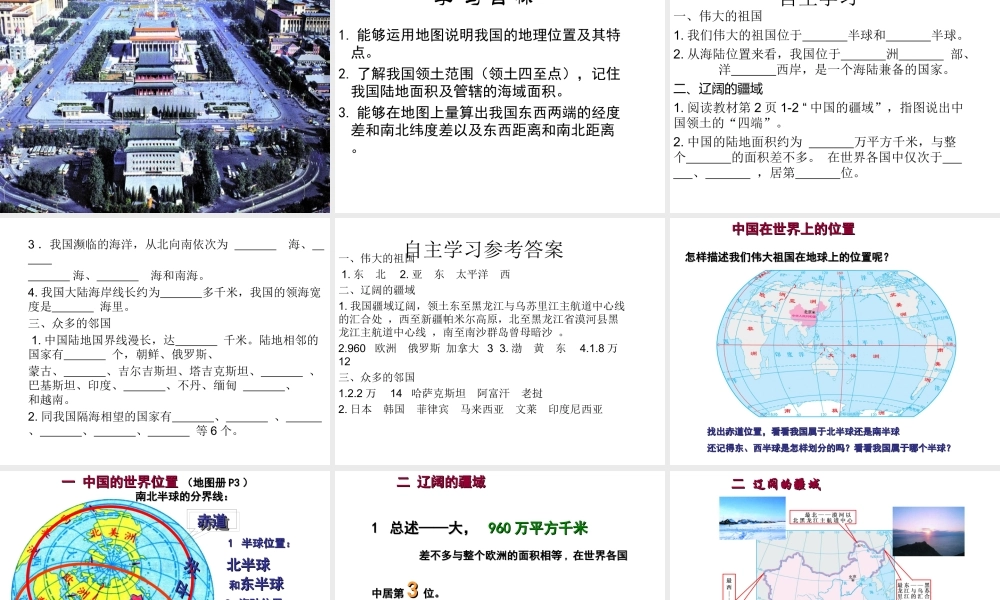Select the slide listing three numbered learning objectives
This screenshot has width=1000, height=600.
[499, 106]
